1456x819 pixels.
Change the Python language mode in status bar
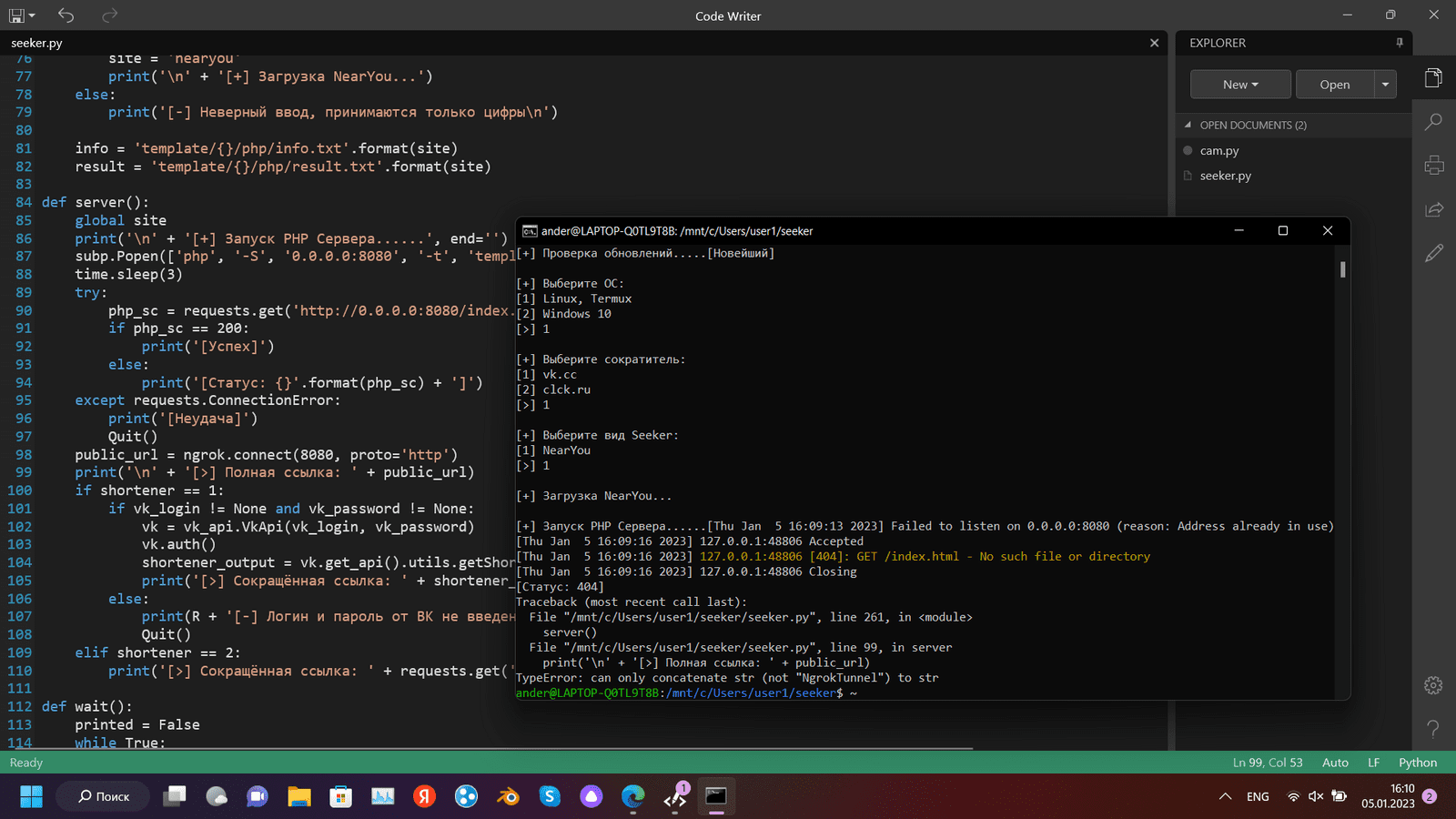click(x=1417, y=763)
